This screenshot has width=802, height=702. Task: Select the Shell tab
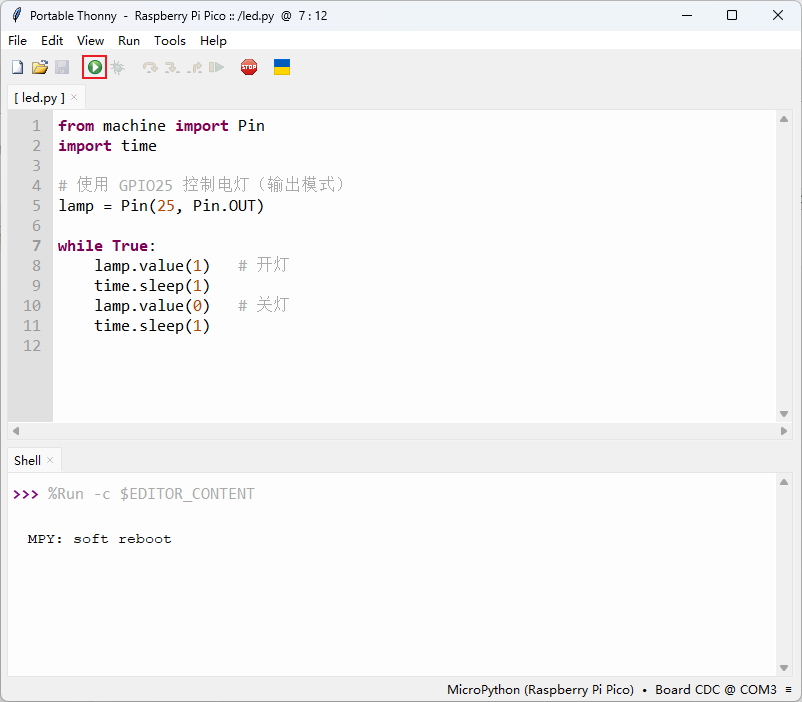[x=27, y=460]
